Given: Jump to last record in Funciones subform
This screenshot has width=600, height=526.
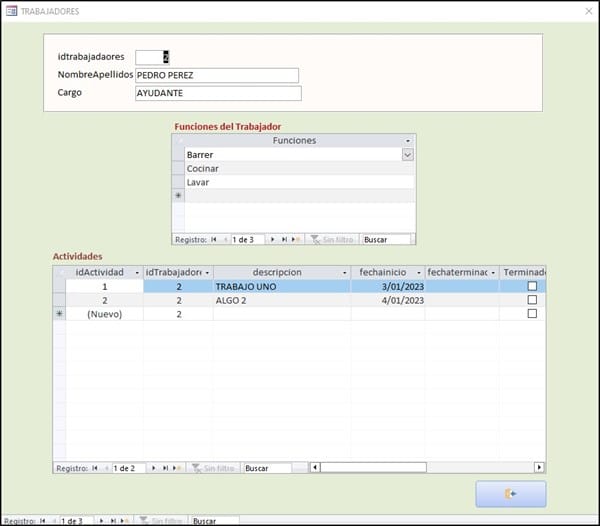Looking at the screenshot, I should click(x=284, y=239).
